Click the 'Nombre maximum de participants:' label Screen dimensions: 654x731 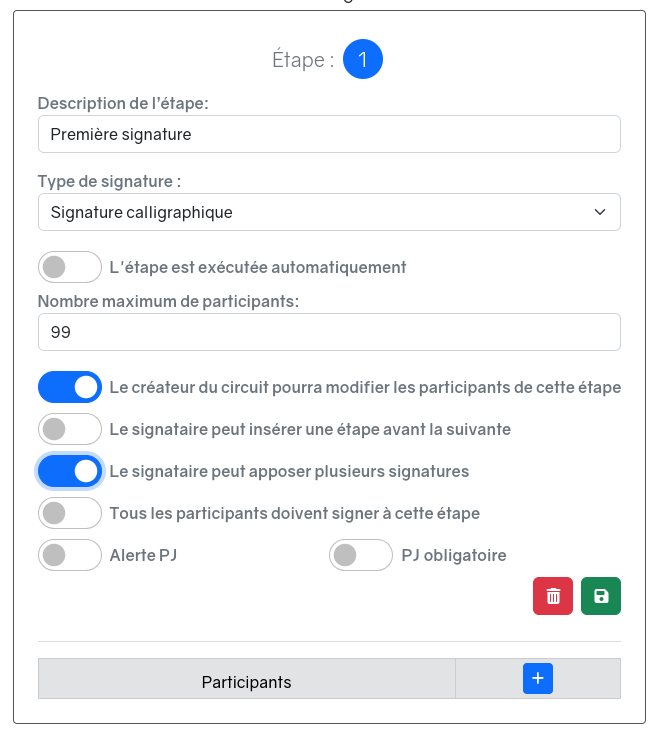click(169, 301)
